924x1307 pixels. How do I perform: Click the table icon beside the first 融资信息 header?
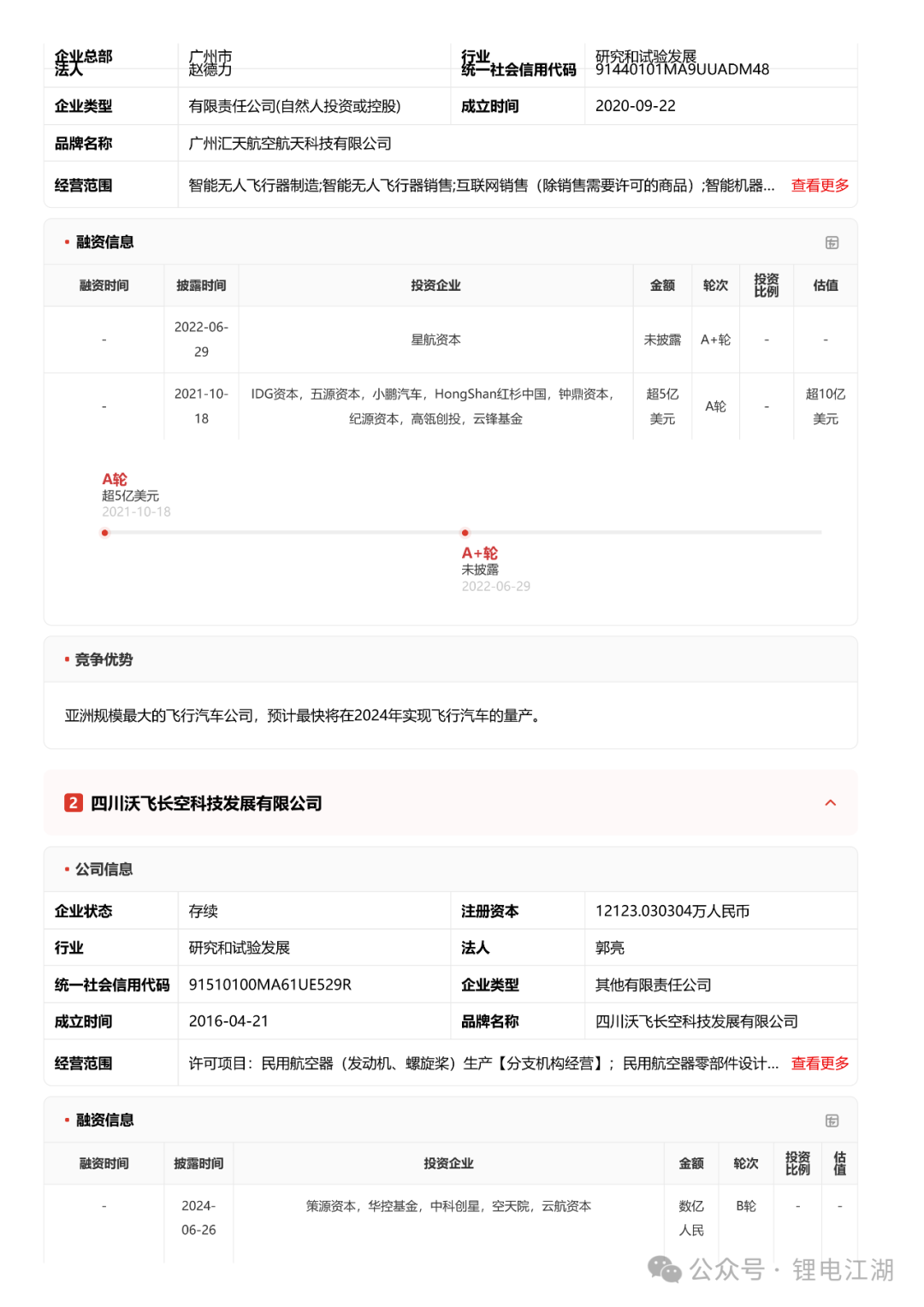pos(832,243)
